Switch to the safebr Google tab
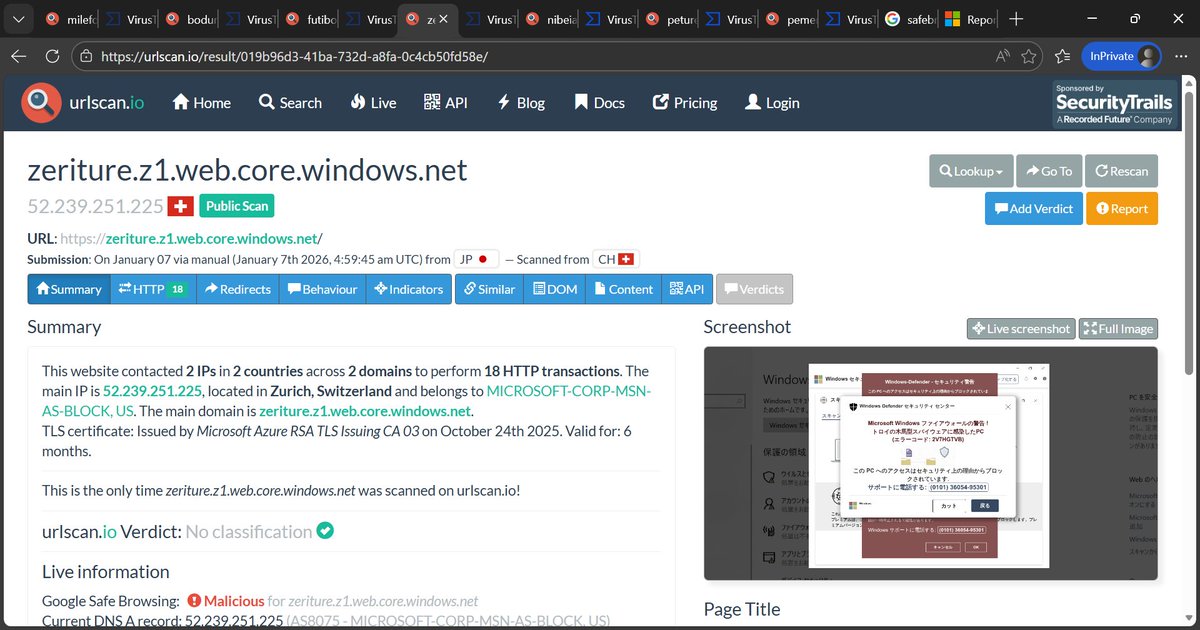 tap(911, 19)
